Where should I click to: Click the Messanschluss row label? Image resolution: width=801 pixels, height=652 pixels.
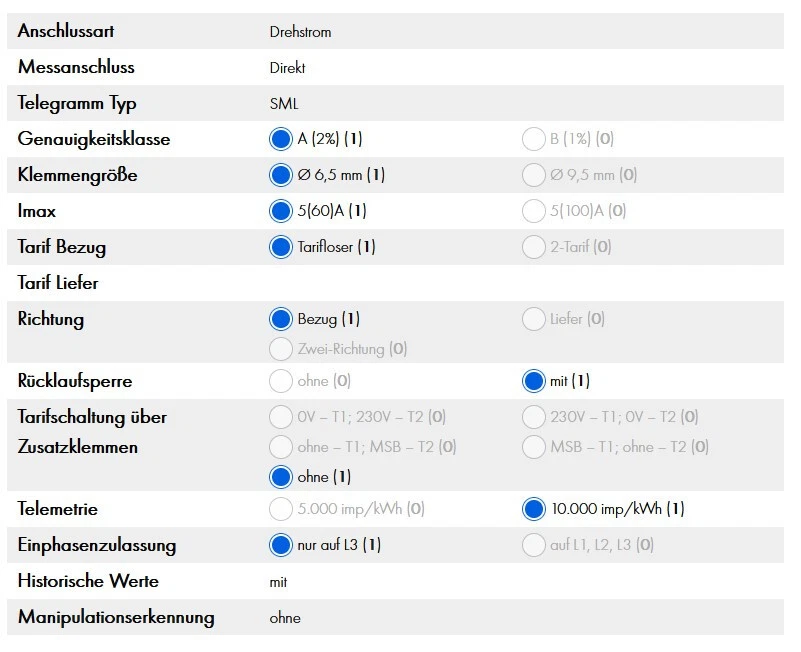(76, 67)
